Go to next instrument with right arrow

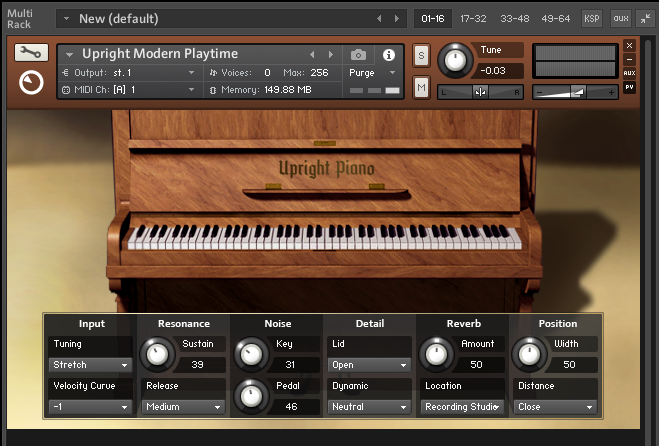331,54
